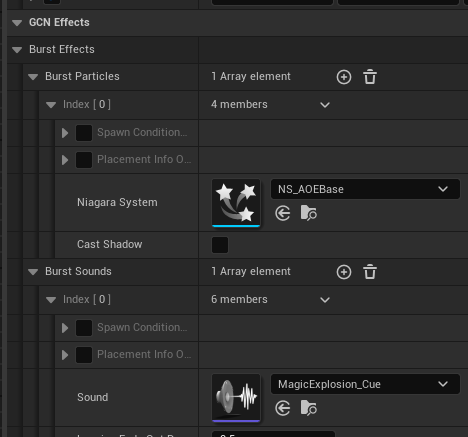The height and width of the screenshot is (437, 468).
Task: Browse to NS_AOEBase in Content Browser
Action: point(309,213)
